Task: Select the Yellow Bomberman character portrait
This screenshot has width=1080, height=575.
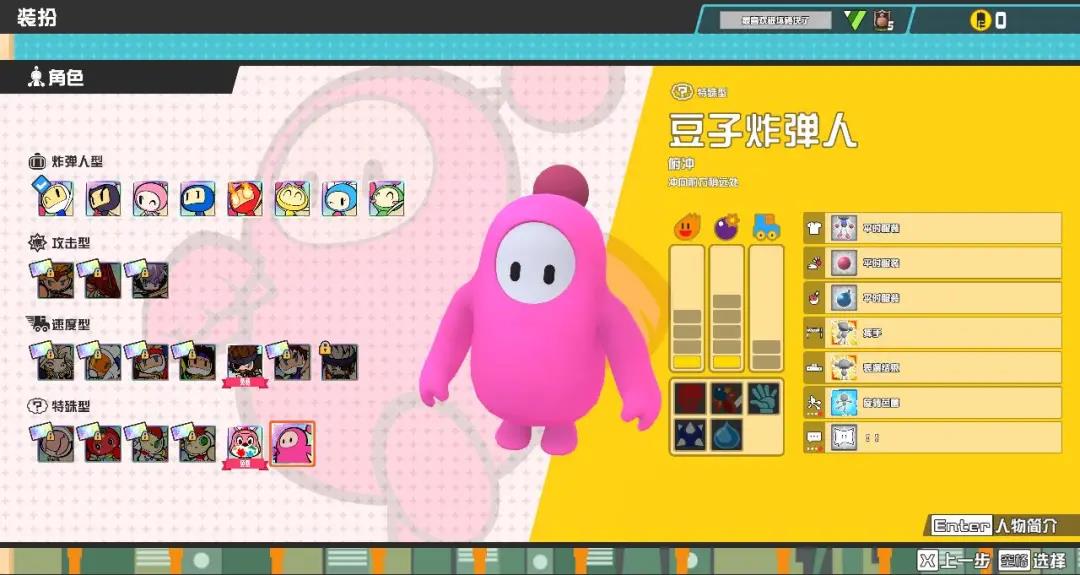Action: [x=292, y=199]
